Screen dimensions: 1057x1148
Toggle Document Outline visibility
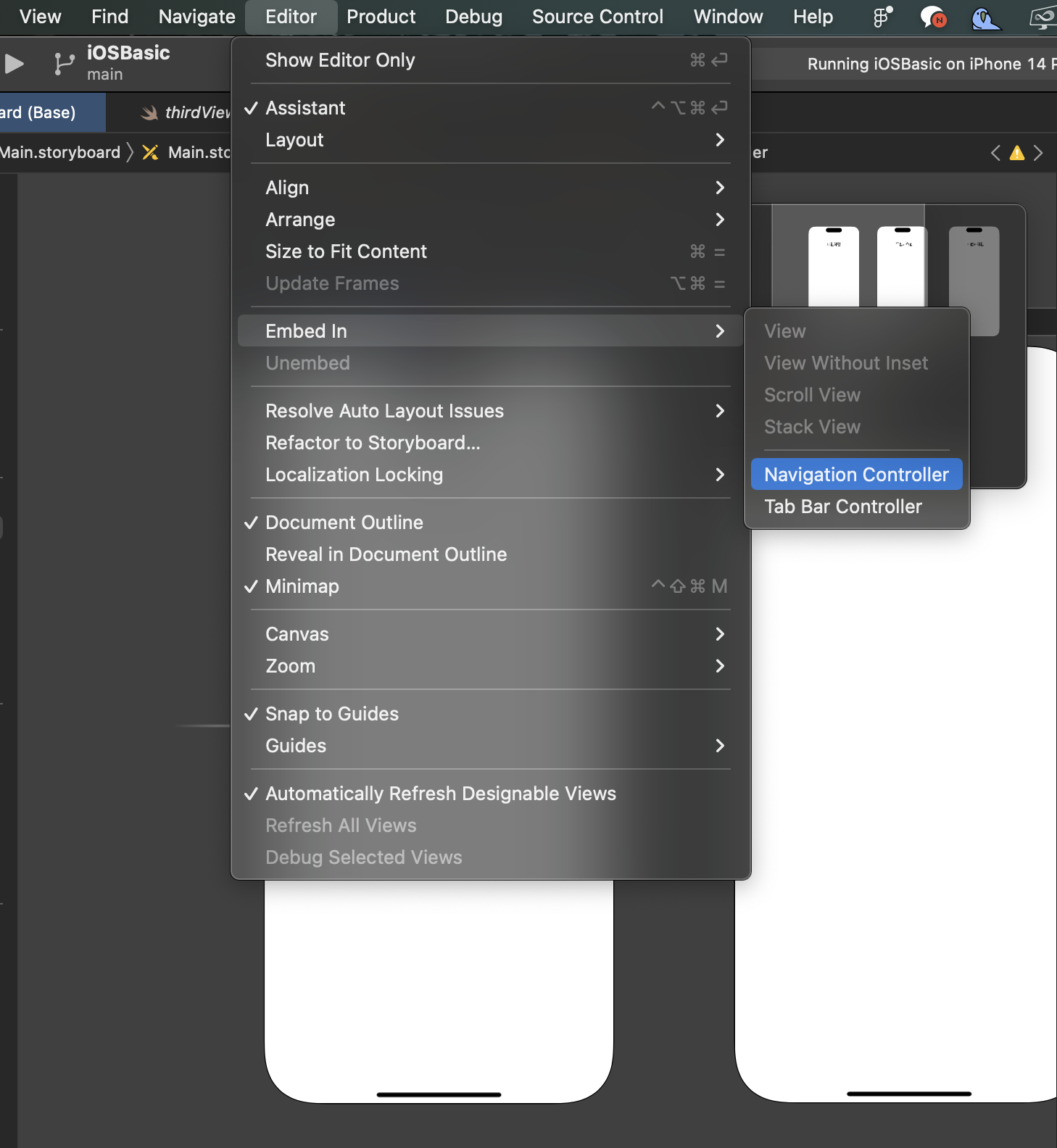pos(491,523)
